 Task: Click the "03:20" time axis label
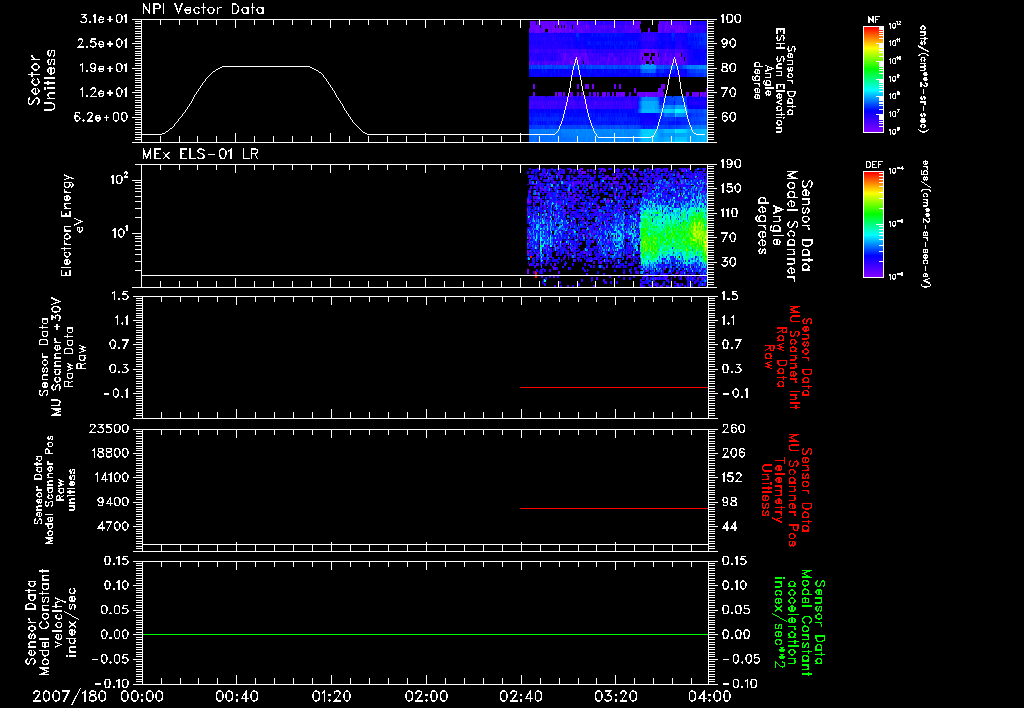[x=615, y=696]
